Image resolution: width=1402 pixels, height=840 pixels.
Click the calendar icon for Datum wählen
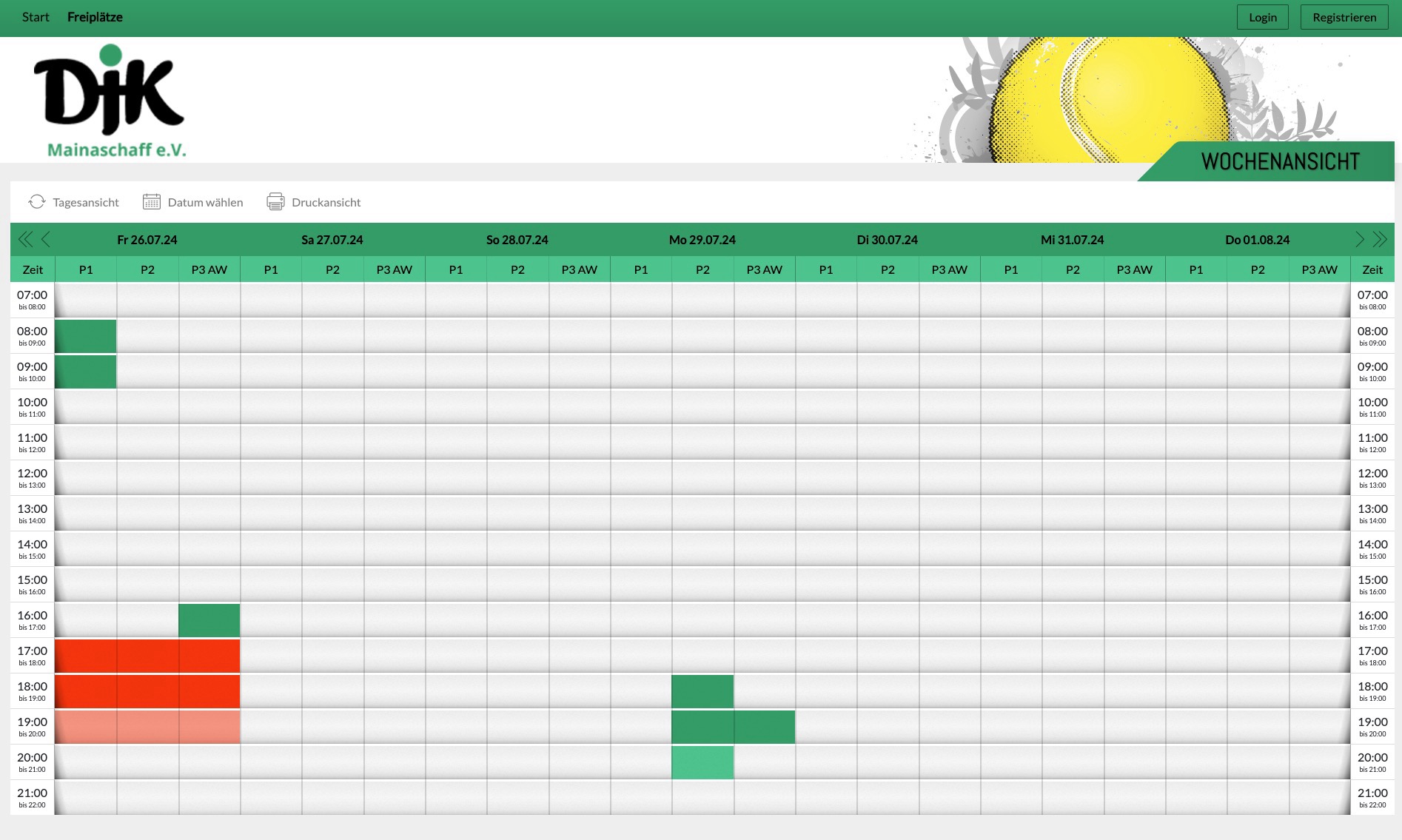pyautogui.click(x=151, y=202)
